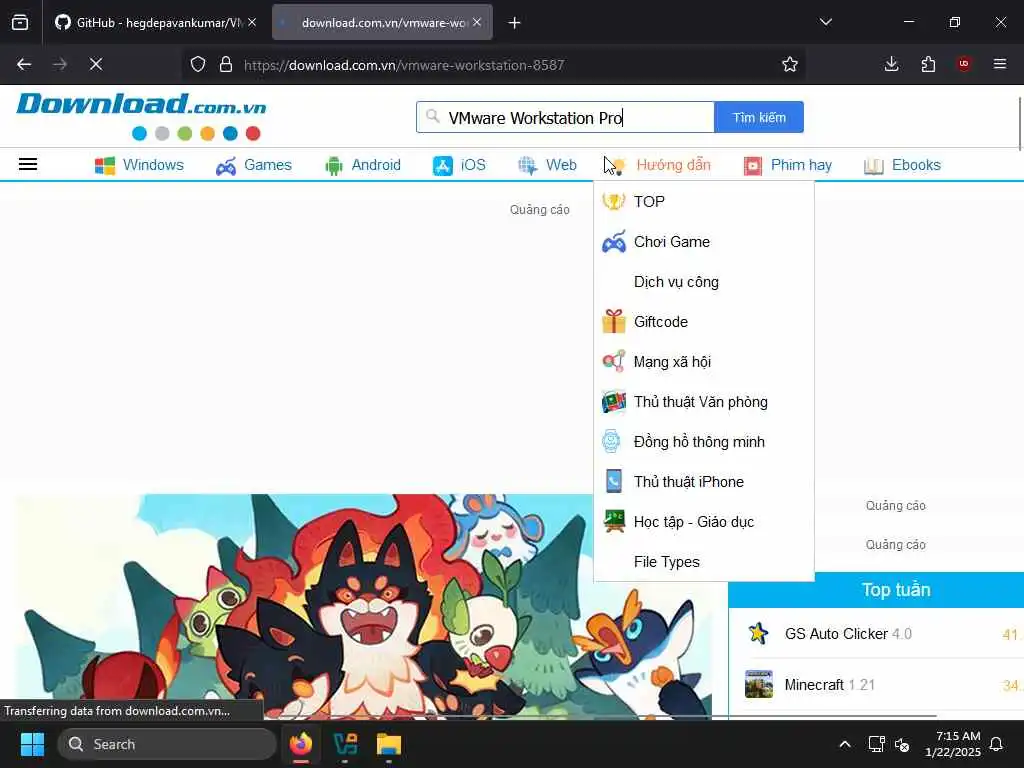The height and width of the screenshot is (768, 1024).
Task: Open the Firefox downloads panel
Action: [891, 64]
